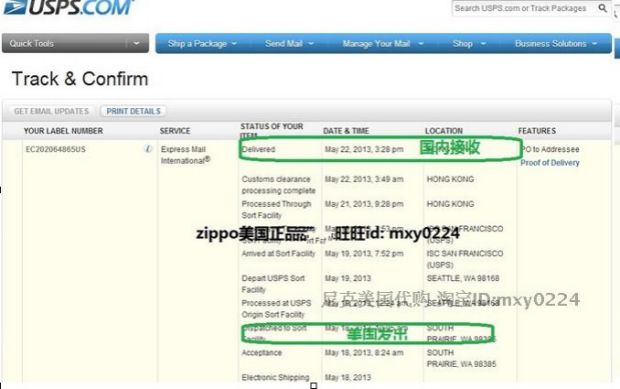
Task: Open the Manage Your Mail menu
Action: pos(383,43)
